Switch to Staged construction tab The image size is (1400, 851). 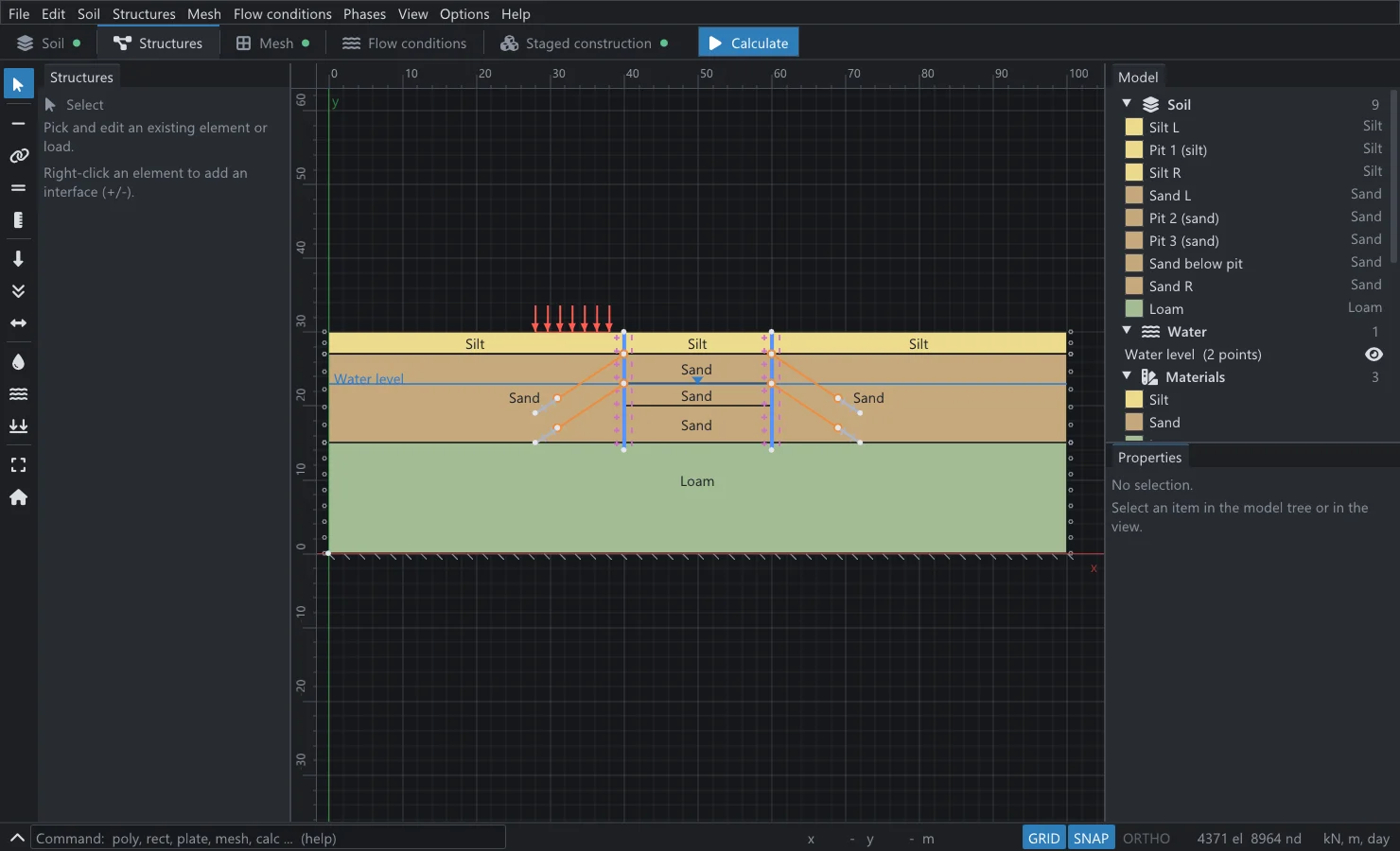tap(584, 43)
